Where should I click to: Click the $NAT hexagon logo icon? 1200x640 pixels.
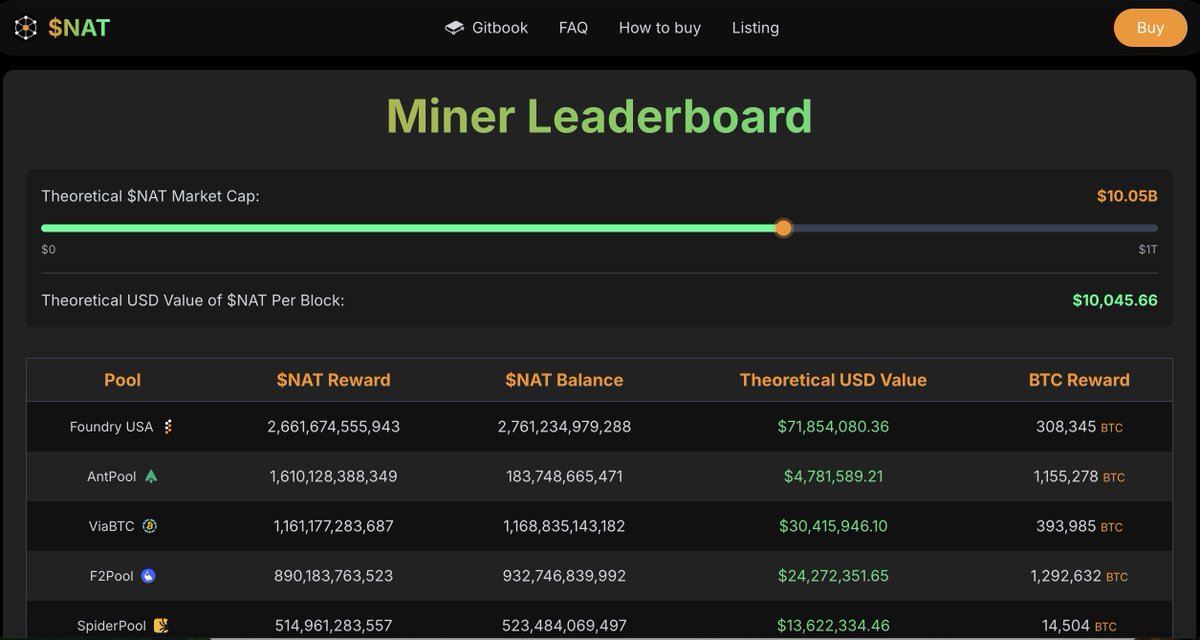[25, 28]
